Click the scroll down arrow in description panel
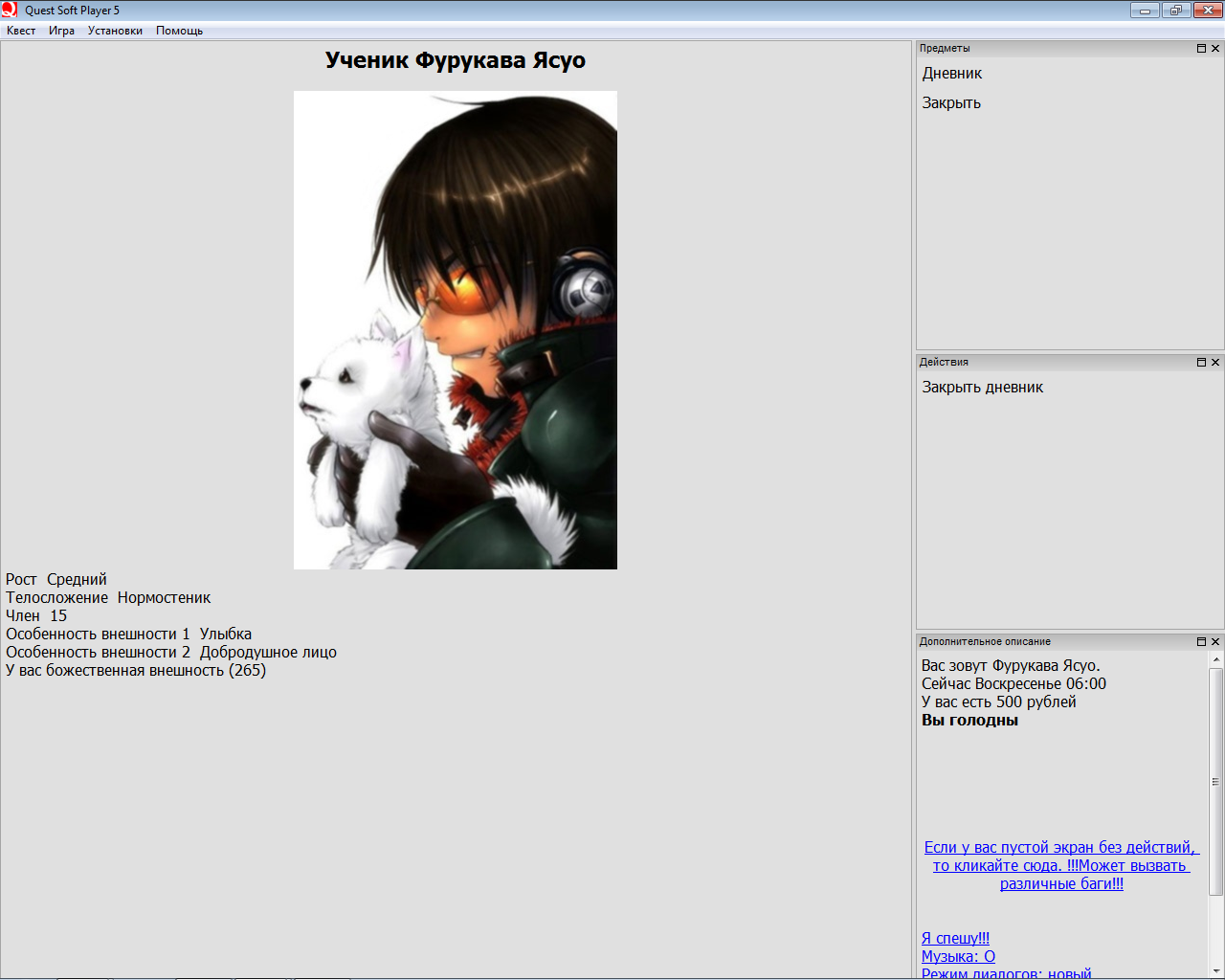The height and width of the screenshot is (980, 1225). (x=1216, y=970)
